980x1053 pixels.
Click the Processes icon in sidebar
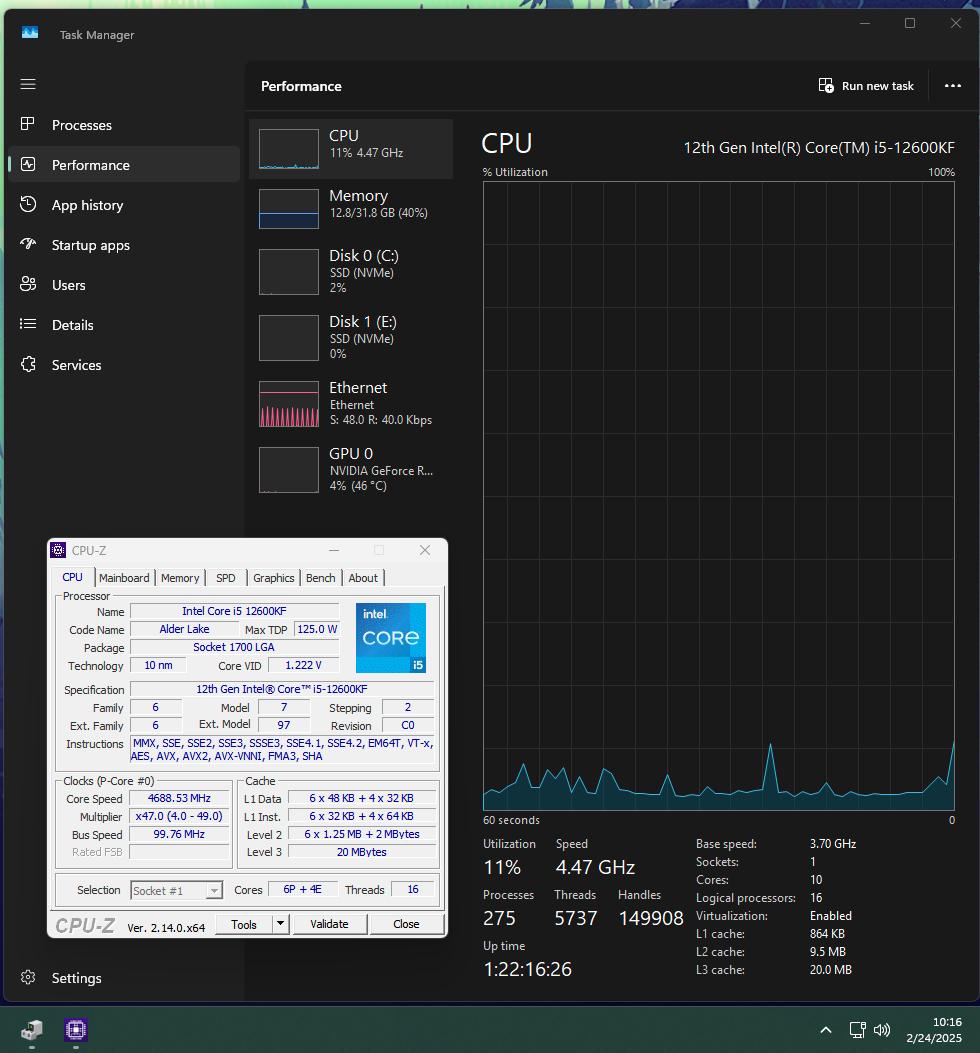point(28,124)
